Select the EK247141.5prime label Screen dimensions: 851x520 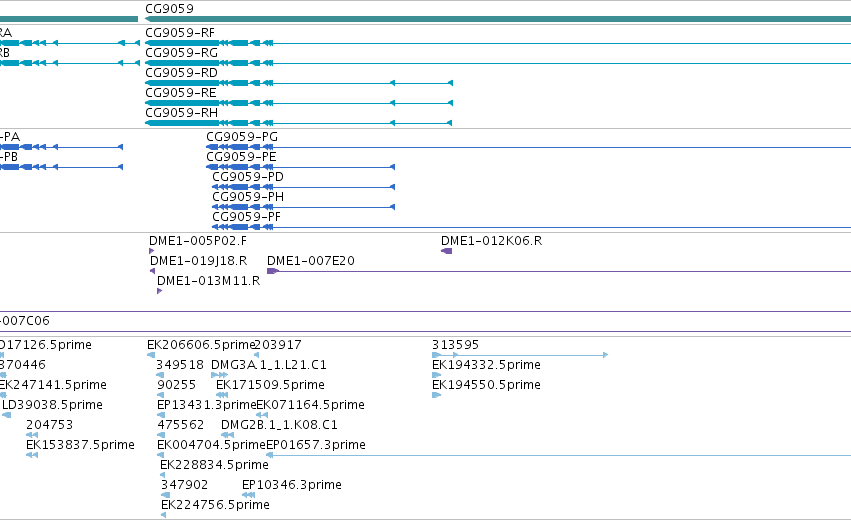click(x=53, y=385)
